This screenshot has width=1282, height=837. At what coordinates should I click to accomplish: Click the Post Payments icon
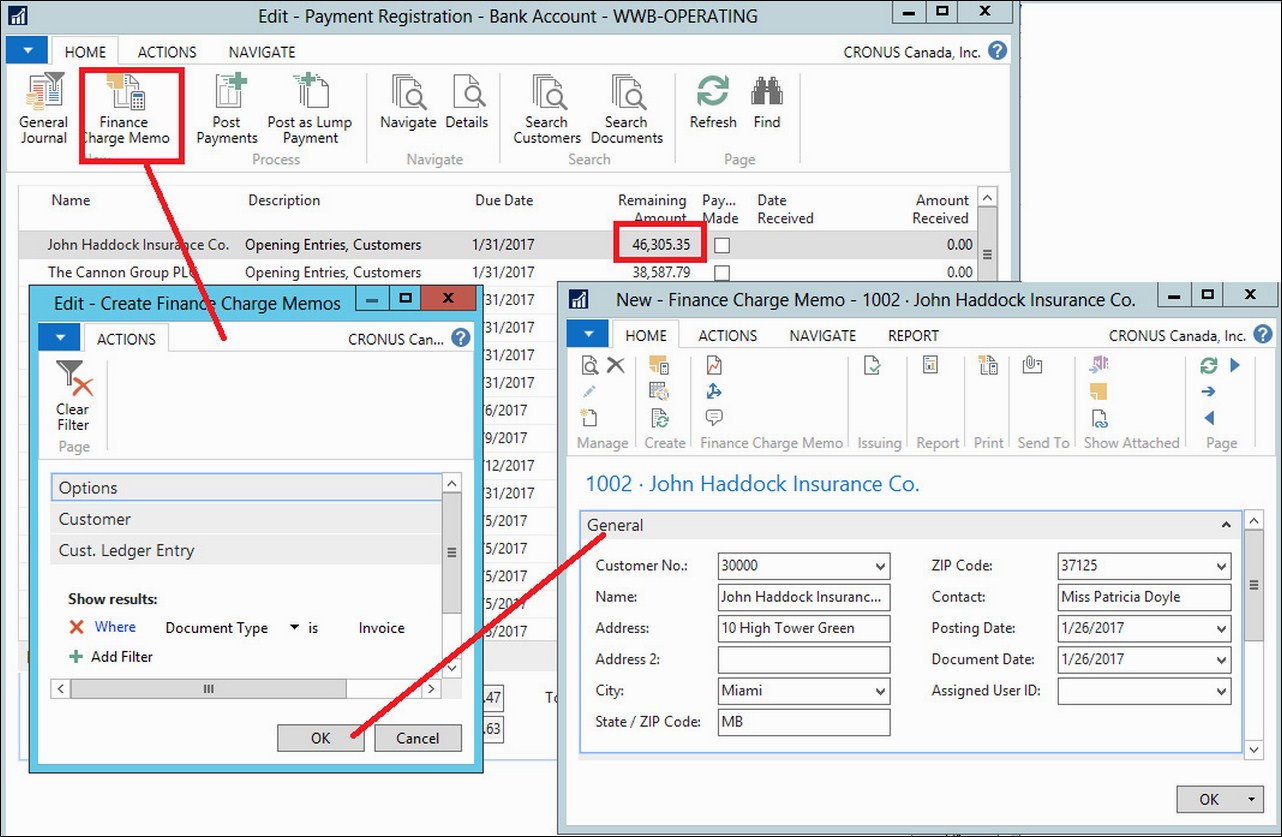(227, 109)
